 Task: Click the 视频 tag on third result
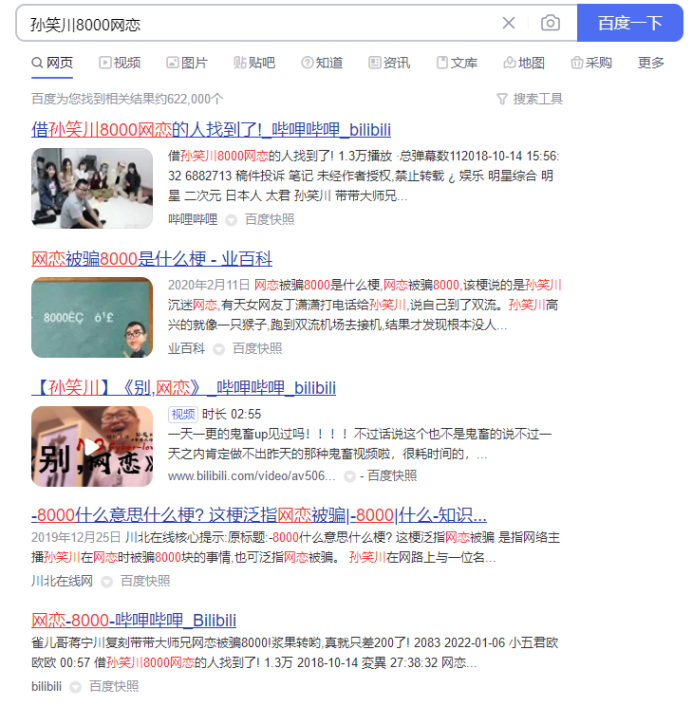click(183, 414)
